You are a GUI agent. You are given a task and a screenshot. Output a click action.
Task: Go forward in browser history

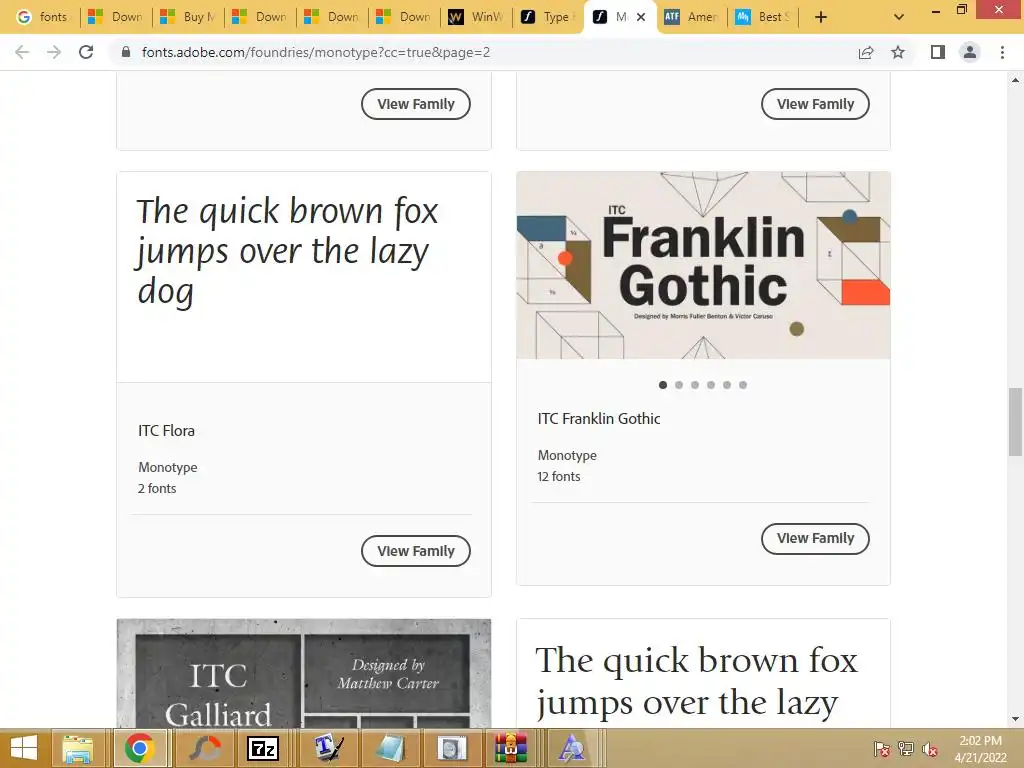(54, 52)
